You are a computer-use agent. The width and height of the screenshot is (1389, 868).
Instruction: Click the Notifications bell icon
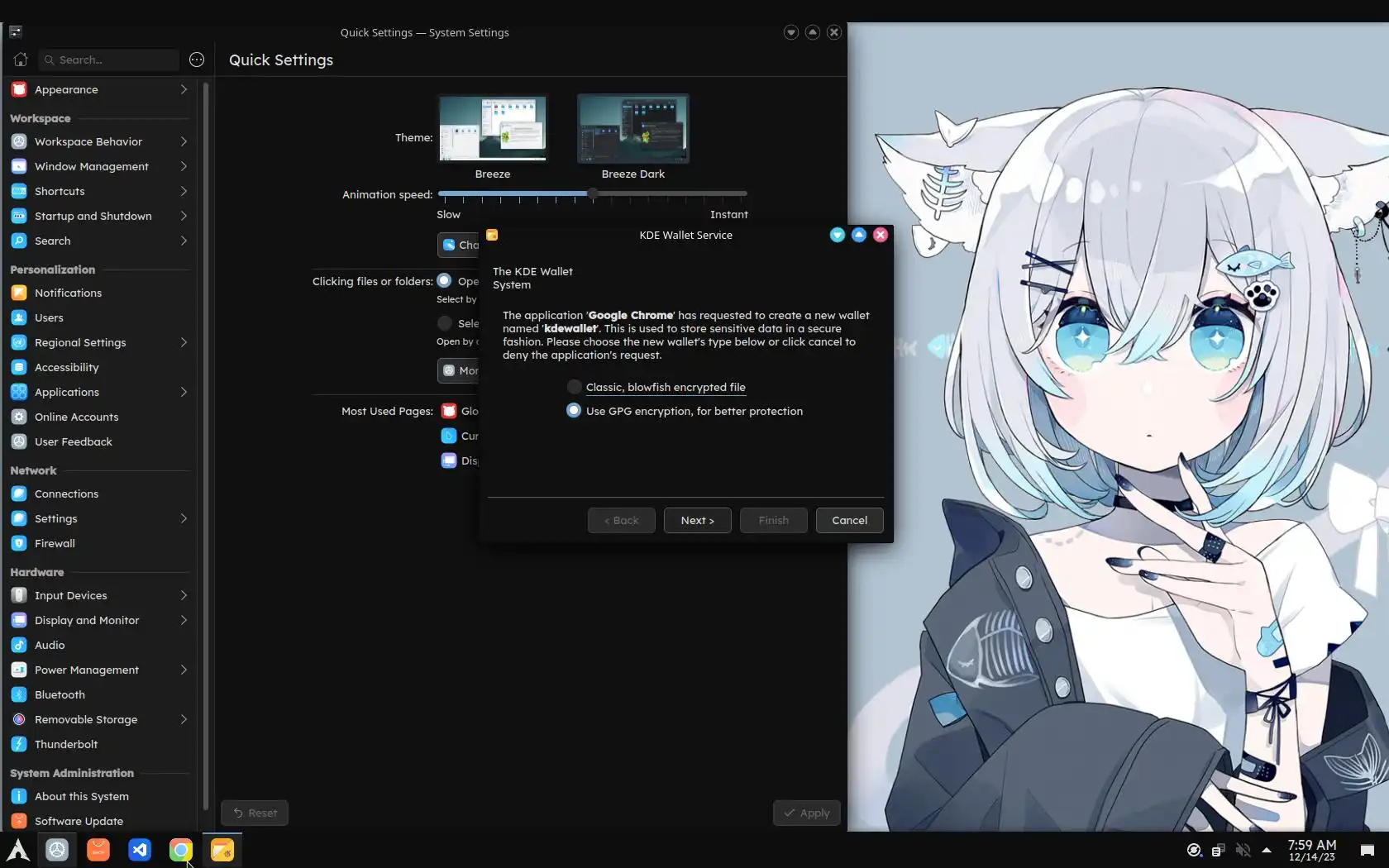19,293
